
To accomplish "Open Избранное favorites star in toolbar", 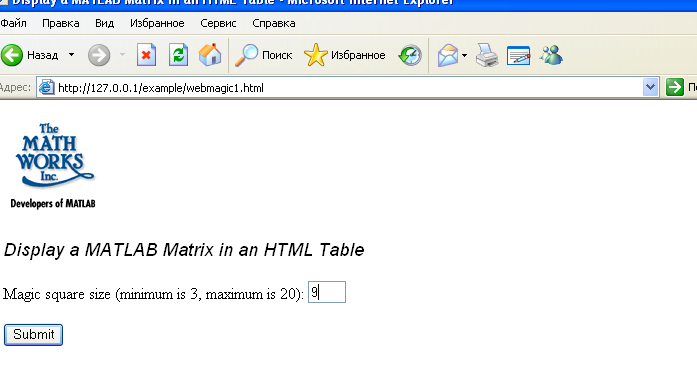I will (344, 55).
